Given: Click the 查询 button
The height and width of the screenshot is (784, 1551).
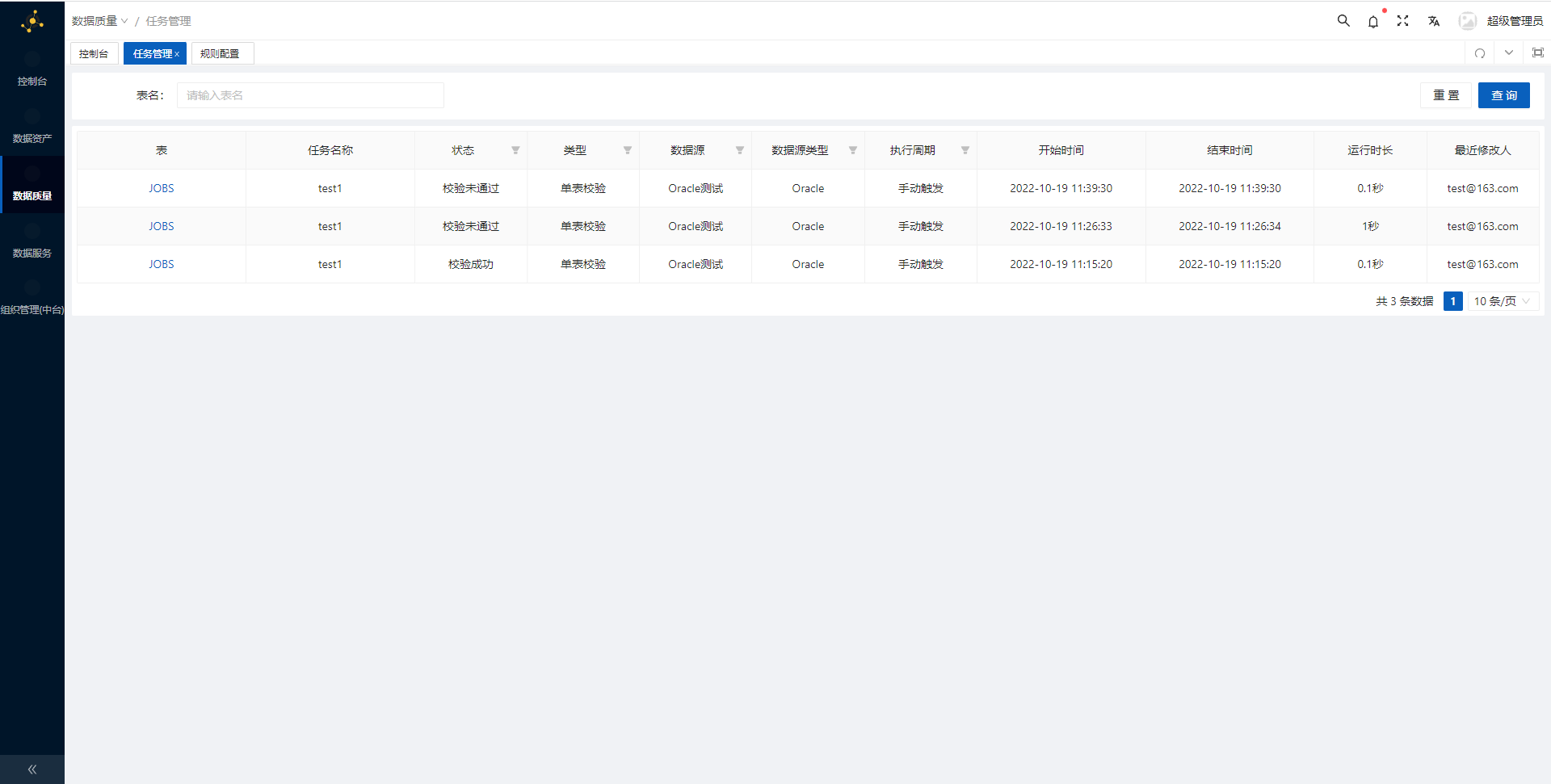Looking at the screenshot, I should 1503,95.
